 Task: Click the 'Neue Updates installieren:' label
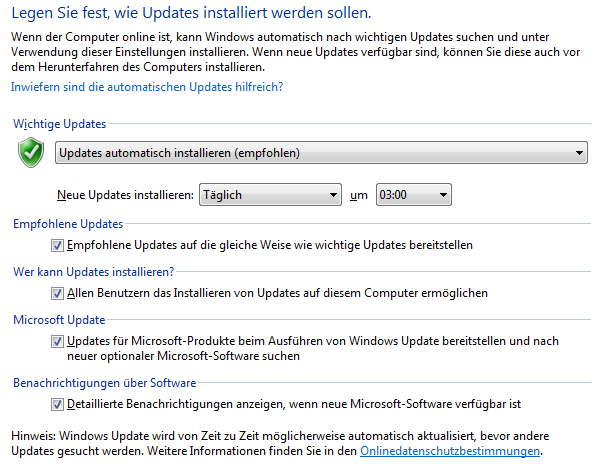point(125,195)
